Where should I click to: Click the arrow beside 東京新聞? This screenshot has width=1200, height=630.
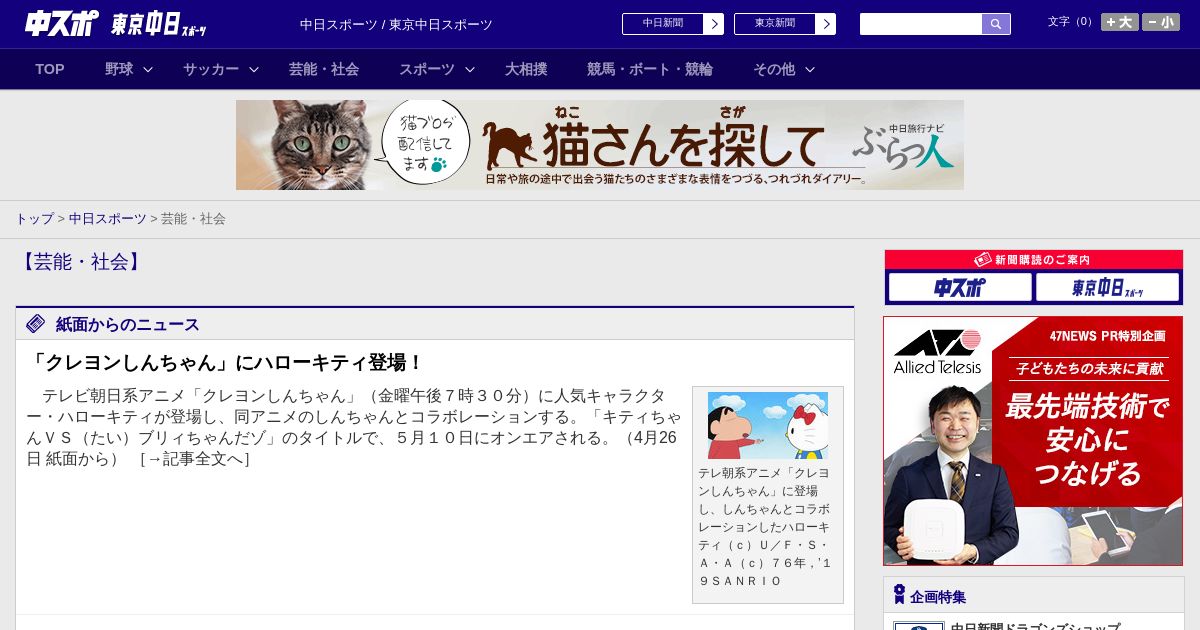tap(826, 24)
